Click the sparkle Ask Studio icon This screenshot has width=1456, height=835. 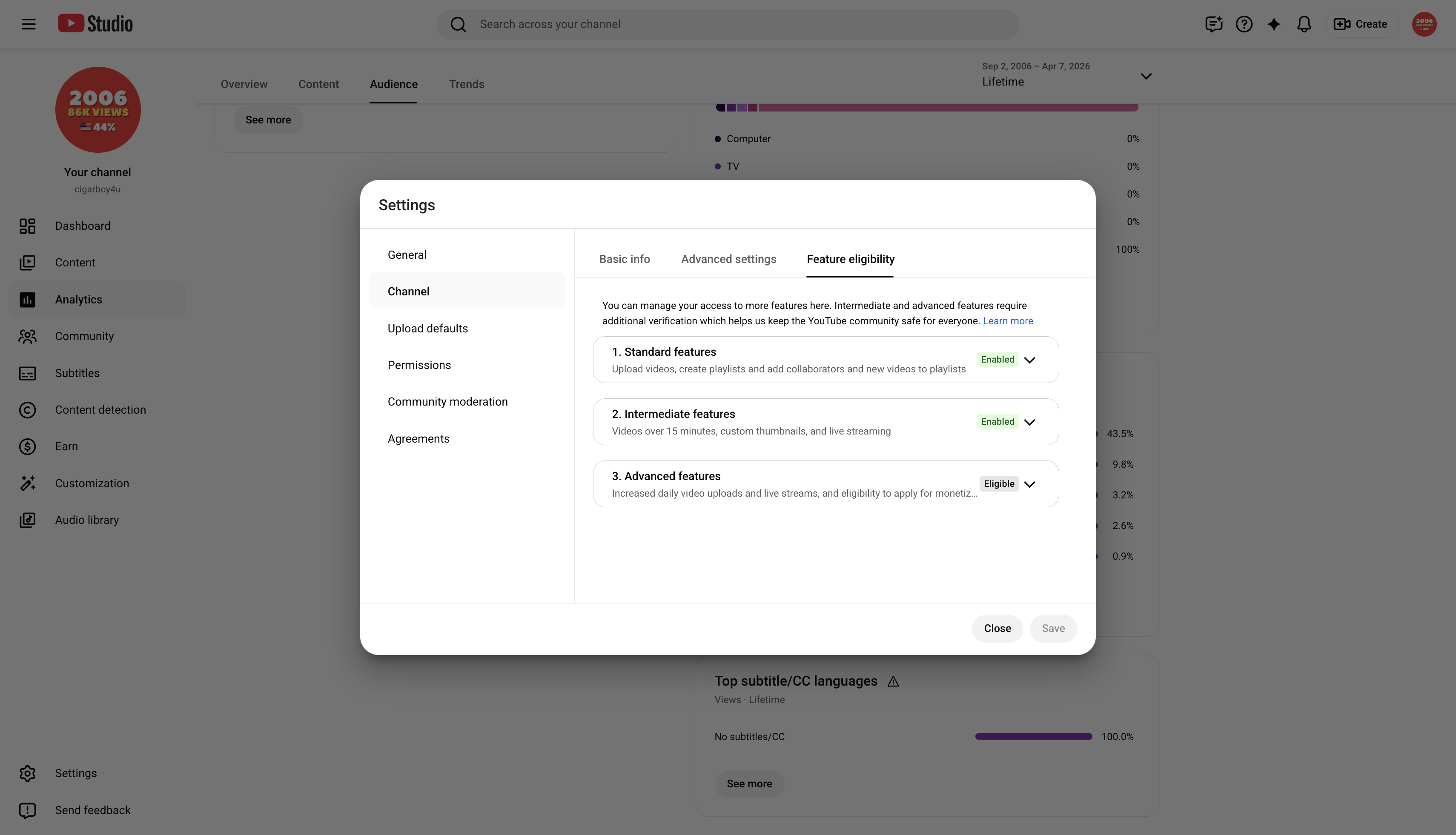point(1273,24)
